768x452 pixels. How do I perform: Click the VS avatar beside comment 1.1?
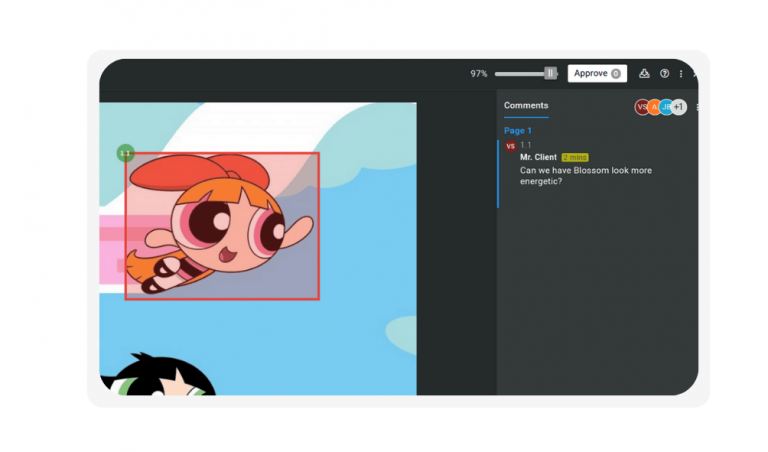coord(510,146)
